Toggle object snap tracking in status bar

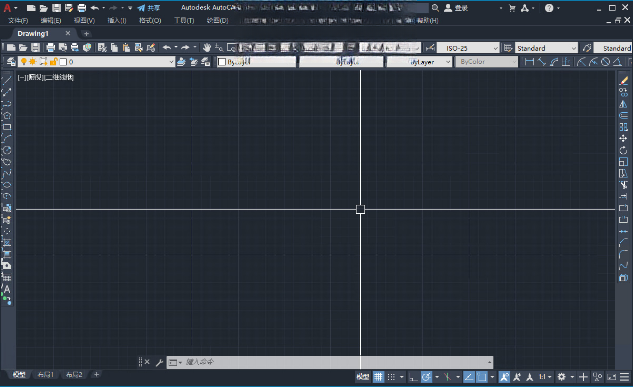pos(469,377)
